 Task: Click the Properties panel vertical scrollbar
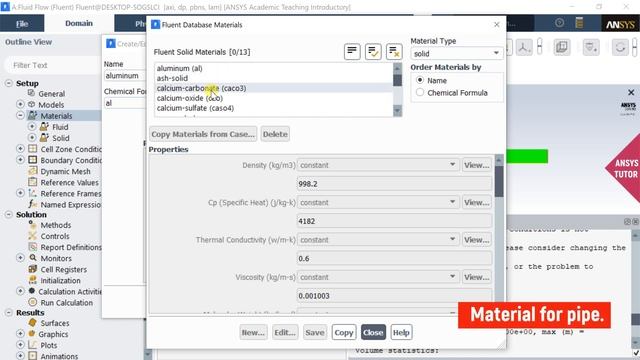(499, 234)
